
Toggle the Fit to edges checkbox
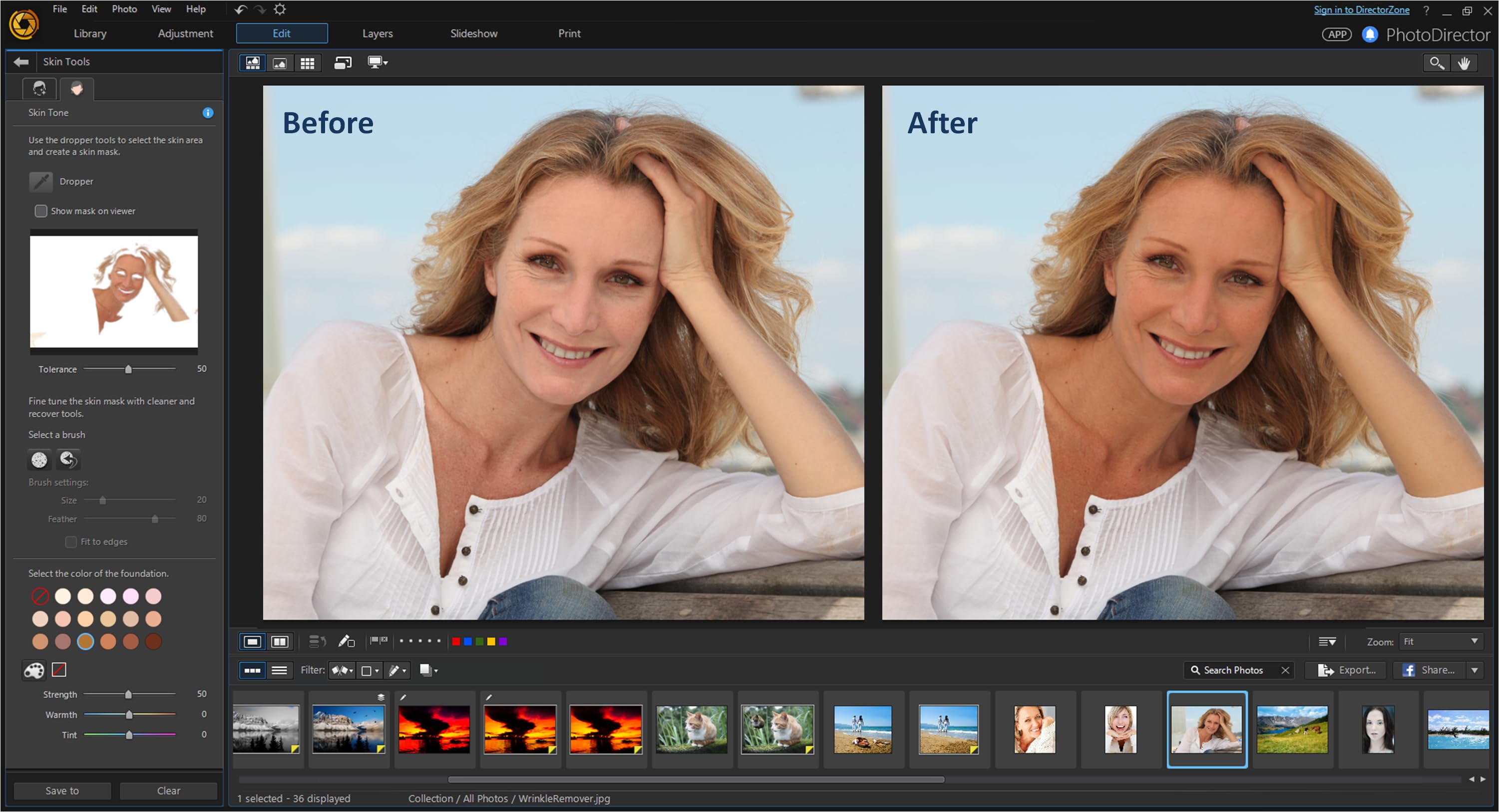pos(71,542)
